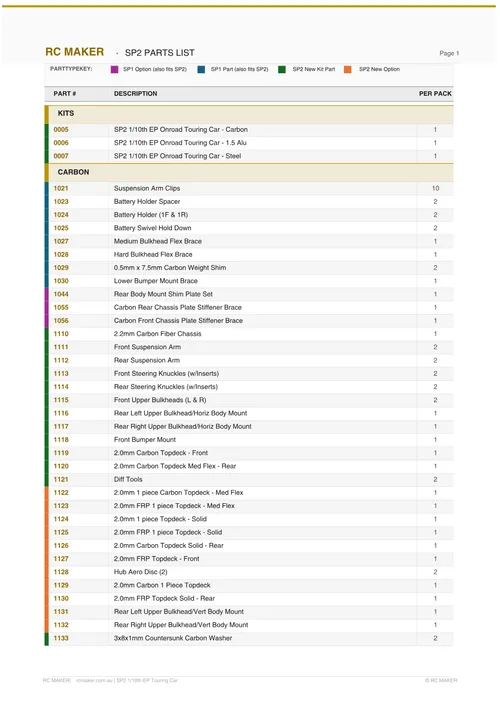Click the DESCRIPTION column header
The width and height of the screenshot is (500, 708).
(136, 93)
